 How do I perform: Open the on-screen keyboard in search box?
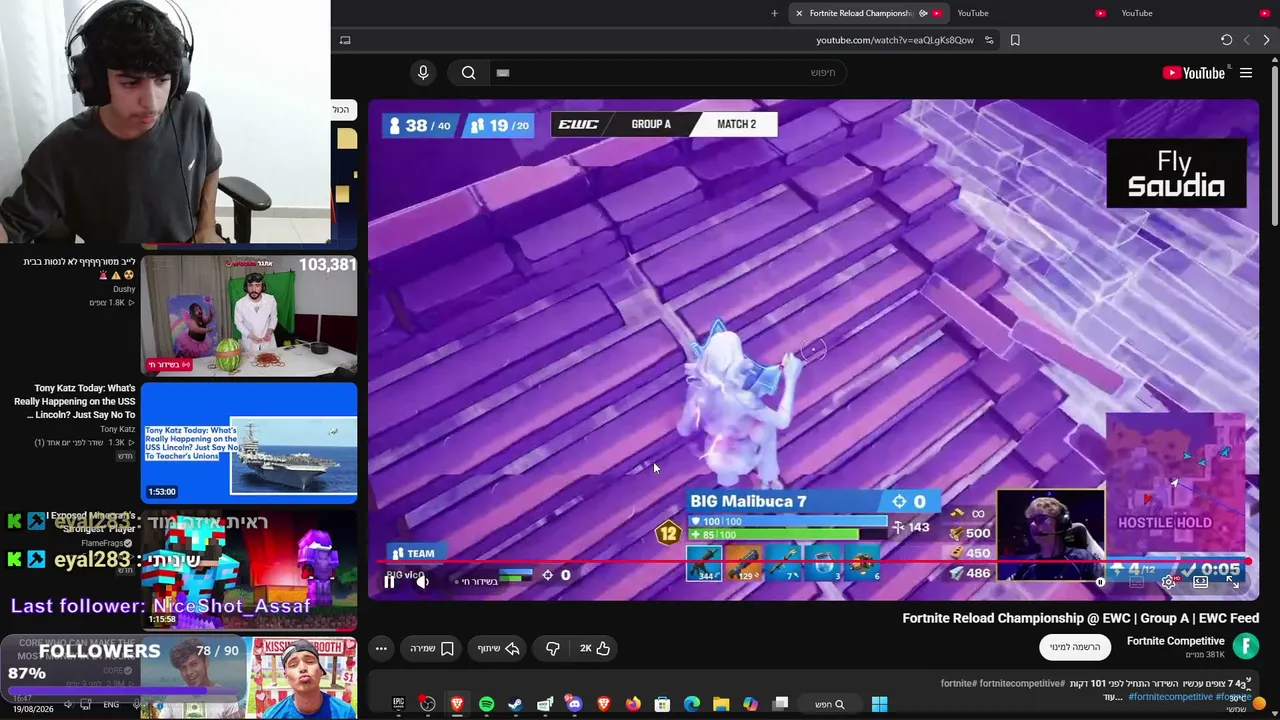click(503, 72)
